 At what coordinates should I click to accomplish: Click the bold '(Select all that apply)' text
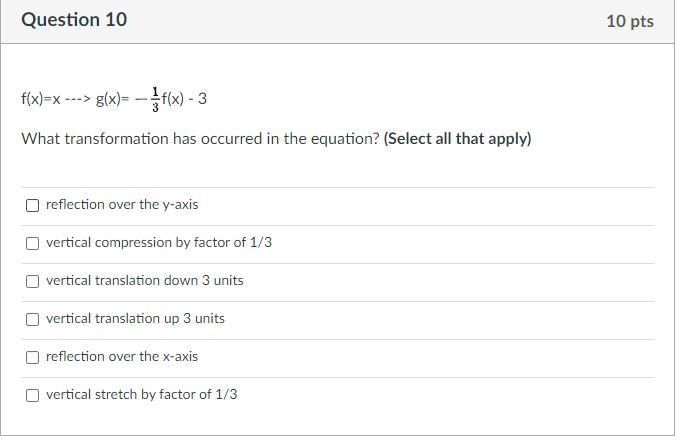pos(458,139)
